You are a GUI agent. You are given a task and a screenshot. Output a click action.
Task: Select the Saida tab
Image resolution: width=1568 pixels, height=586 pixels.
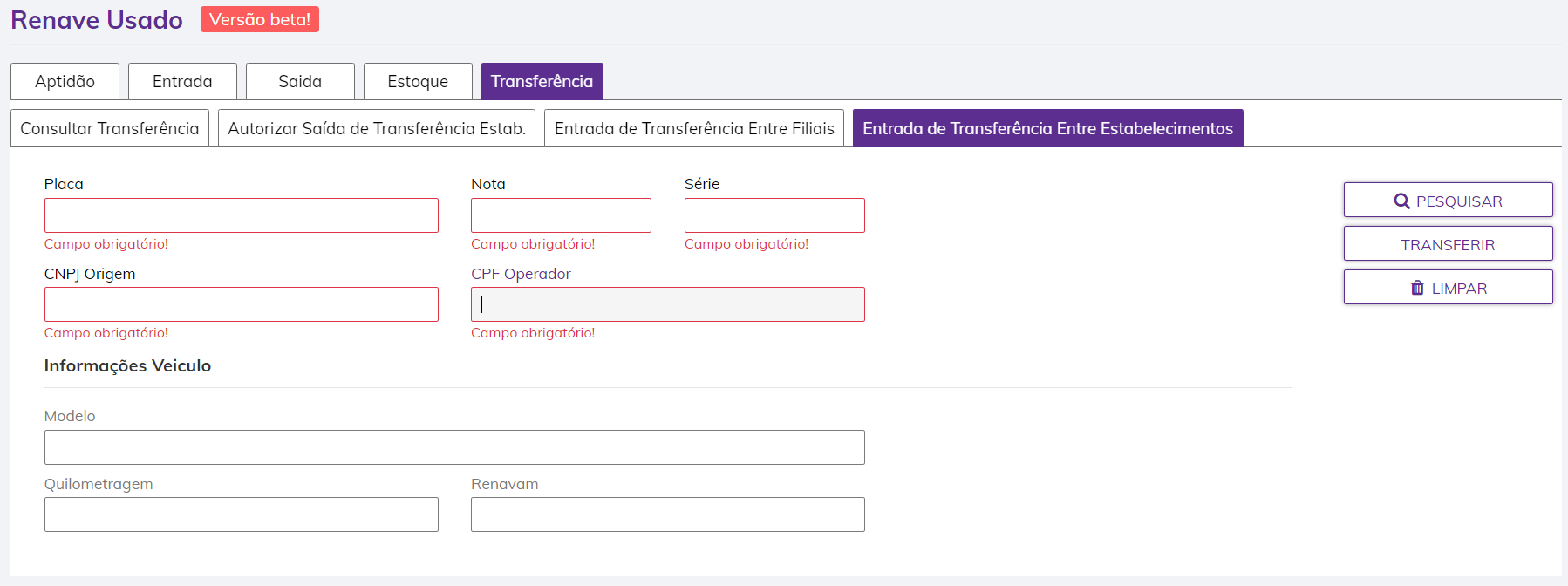click(300, 82)
